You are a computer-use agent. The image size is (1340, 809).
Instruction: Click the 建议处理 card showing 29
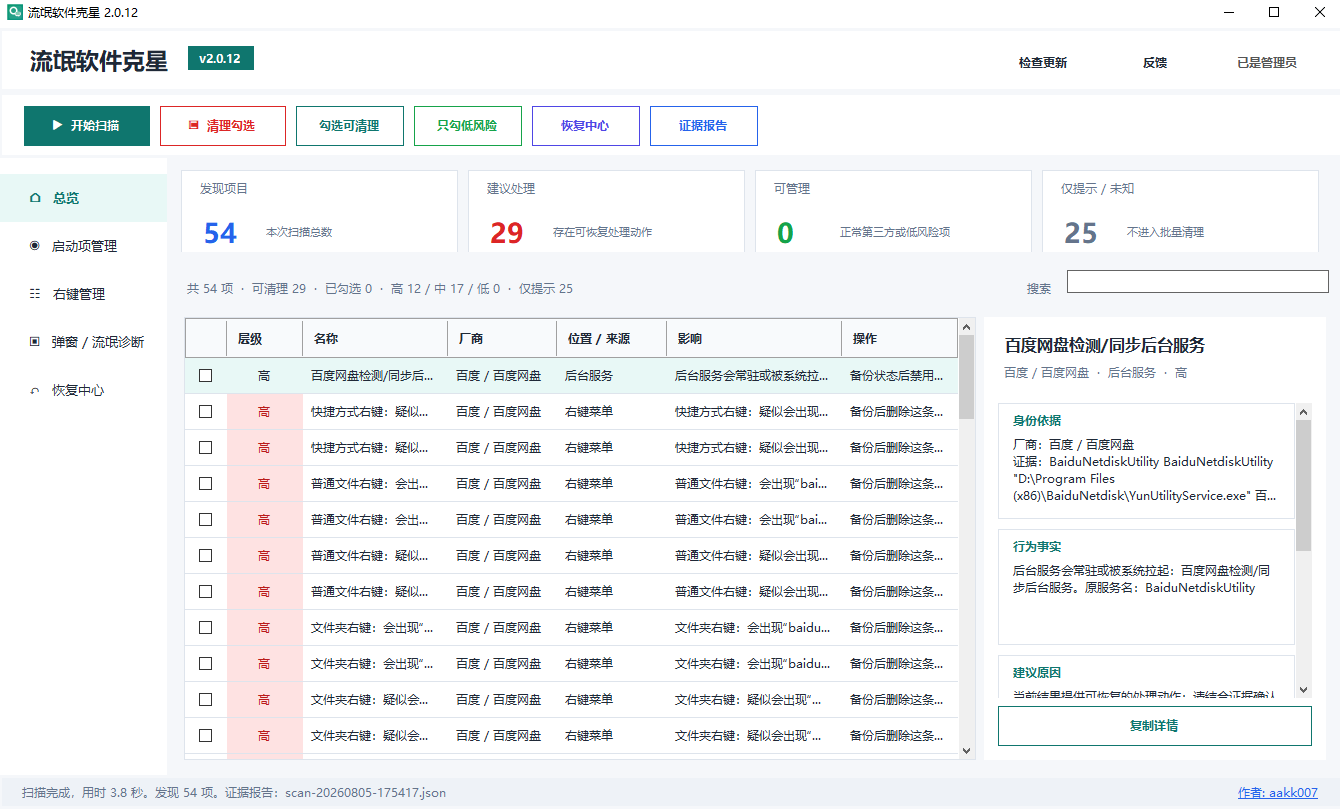point(606,211)
